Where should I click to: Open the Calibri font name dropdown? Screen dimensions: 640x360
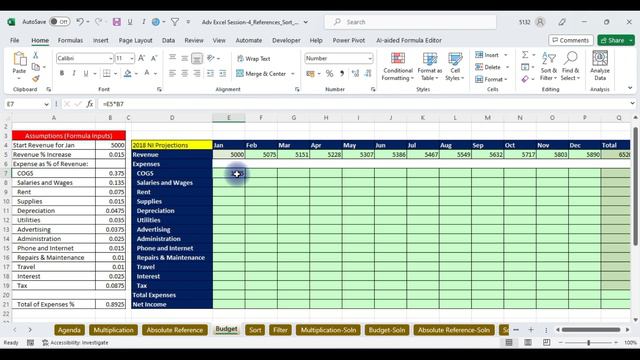click(110, 59)
